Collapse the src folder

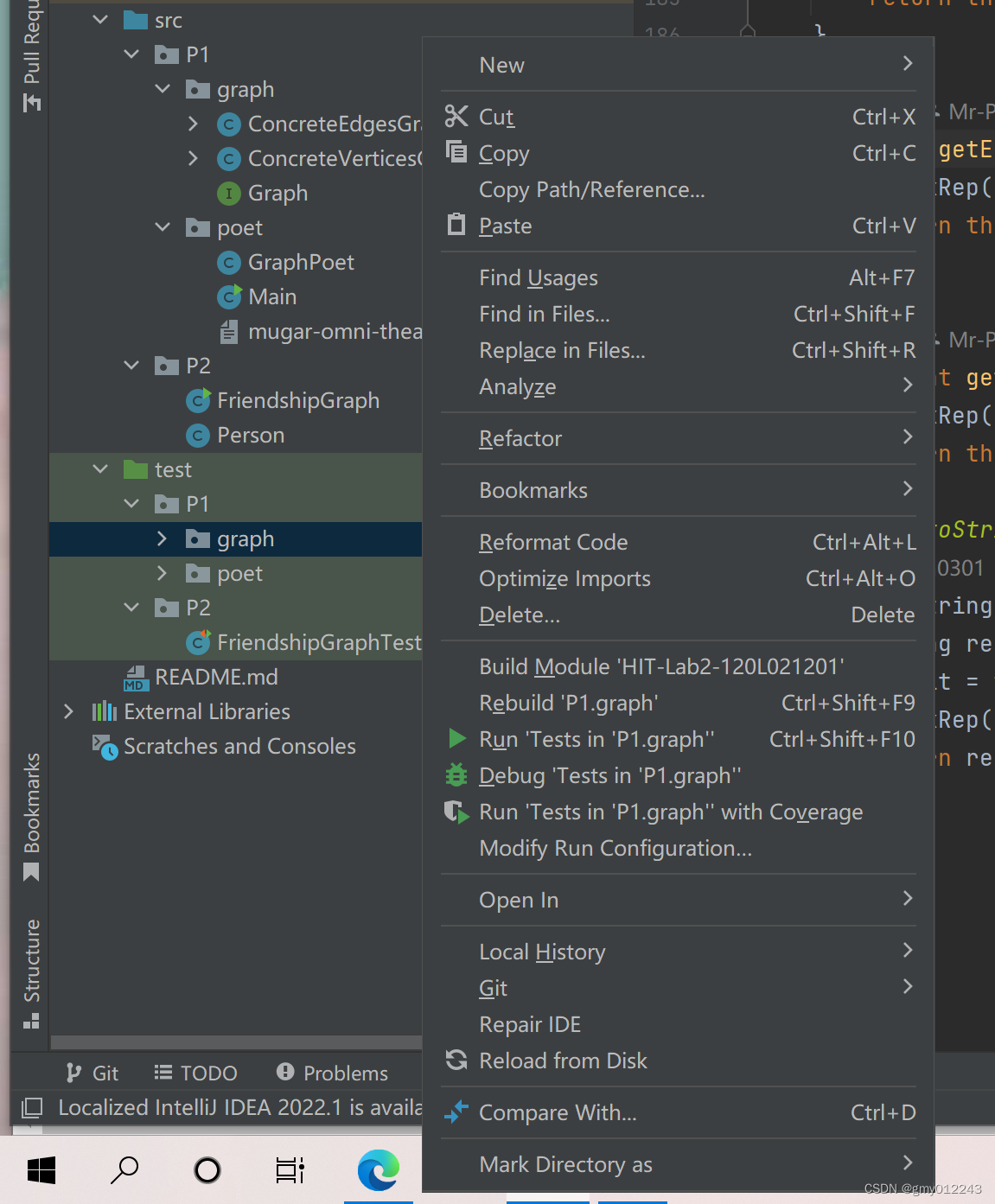tap(100, 19)
